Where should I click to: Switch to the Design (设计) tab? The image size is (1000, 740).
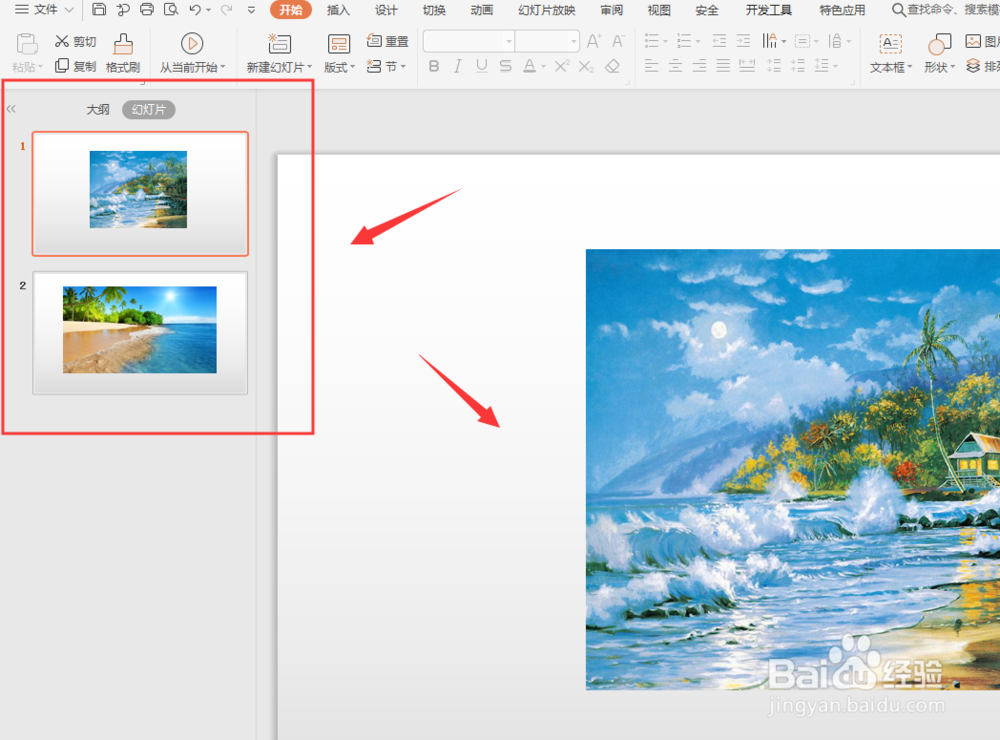(386, 10)
